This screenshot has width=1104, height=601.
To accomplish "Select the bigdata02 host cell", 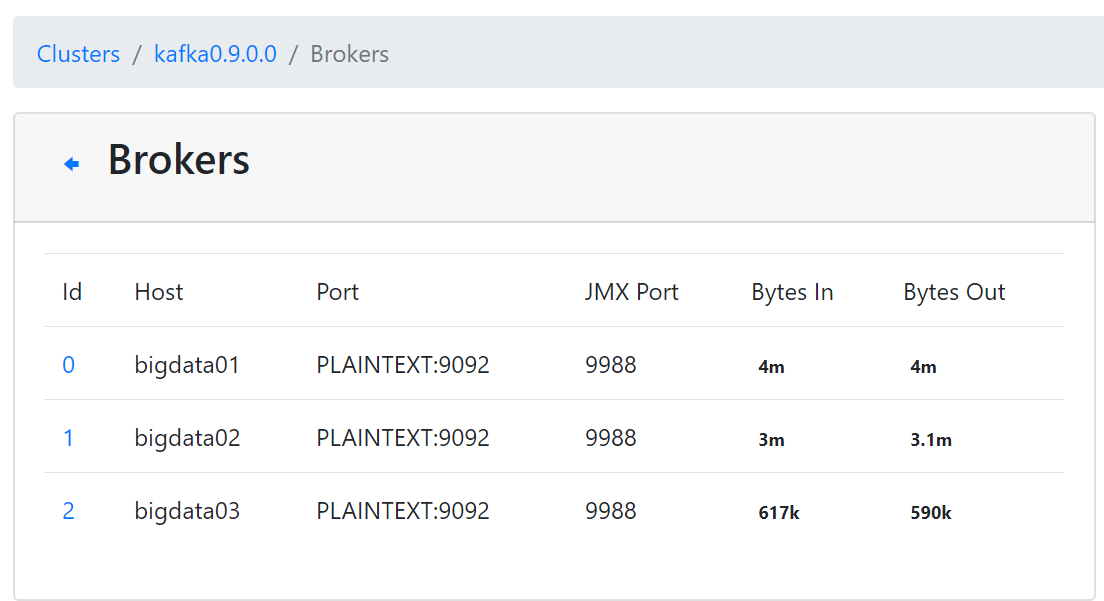I will click(187, 438).
